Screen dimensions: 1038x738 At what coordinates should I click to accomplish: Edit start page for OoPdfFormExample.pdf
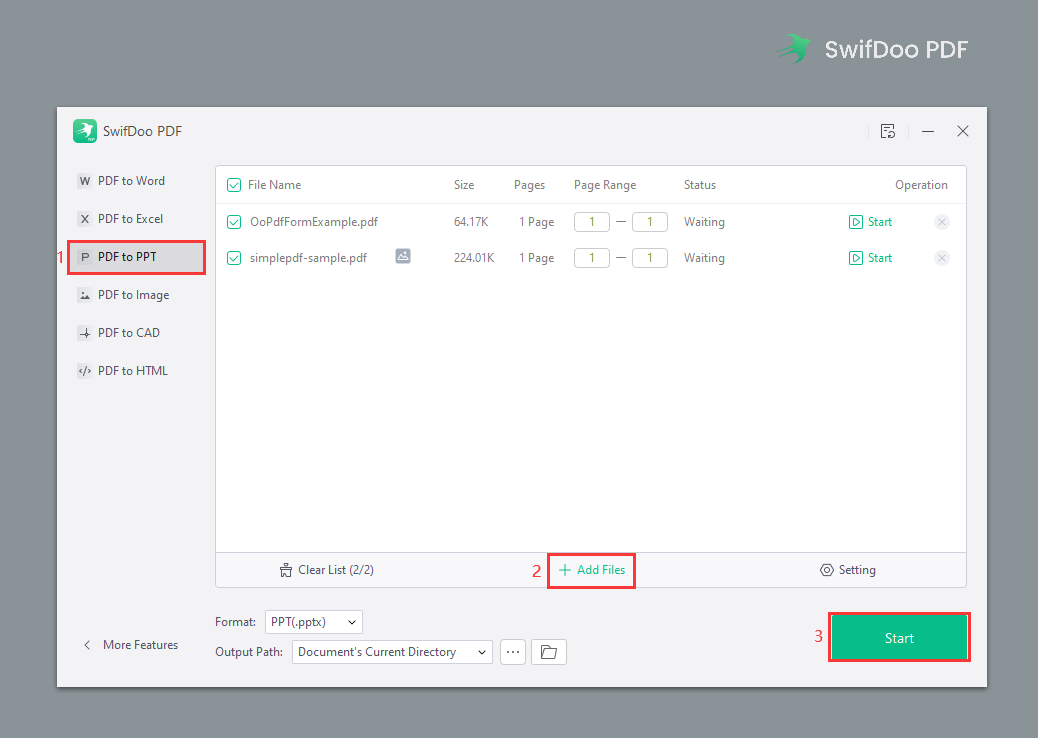click(592, 222)
